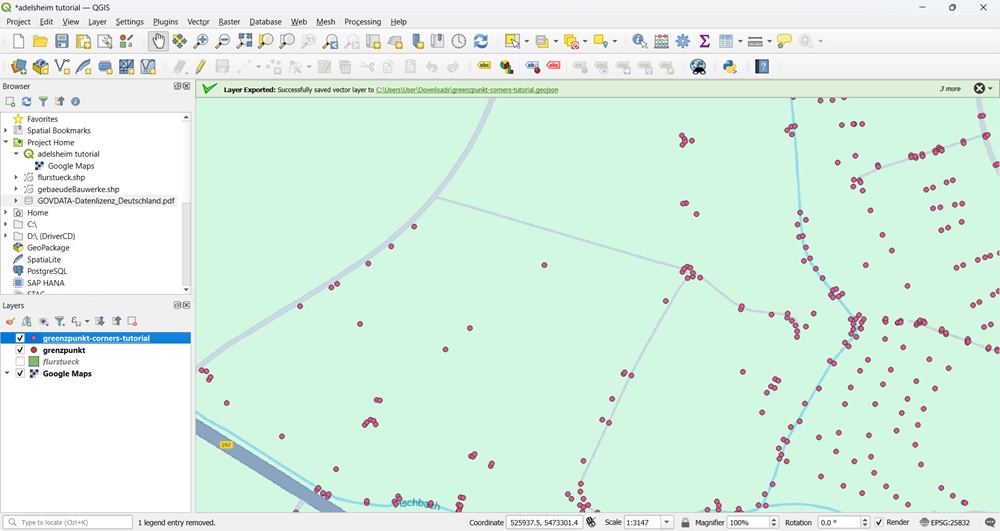Click the Zoom In magnifier tool
The height and width of the screenshot is (531, 1000).
click(201, 41)
